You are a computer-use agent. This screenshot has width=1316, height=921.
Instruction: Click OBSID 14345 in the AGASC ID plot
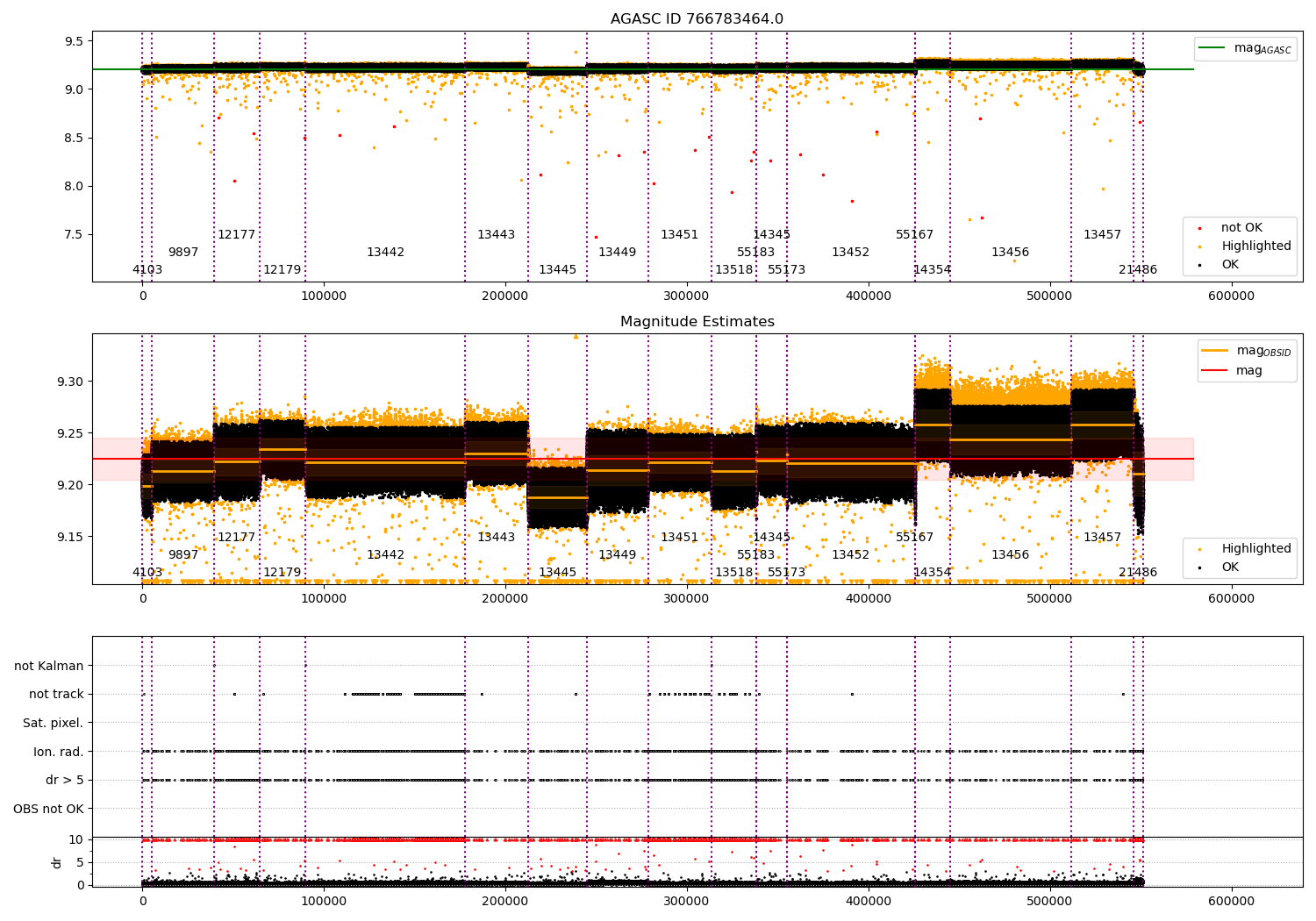[x=772, y=235]
